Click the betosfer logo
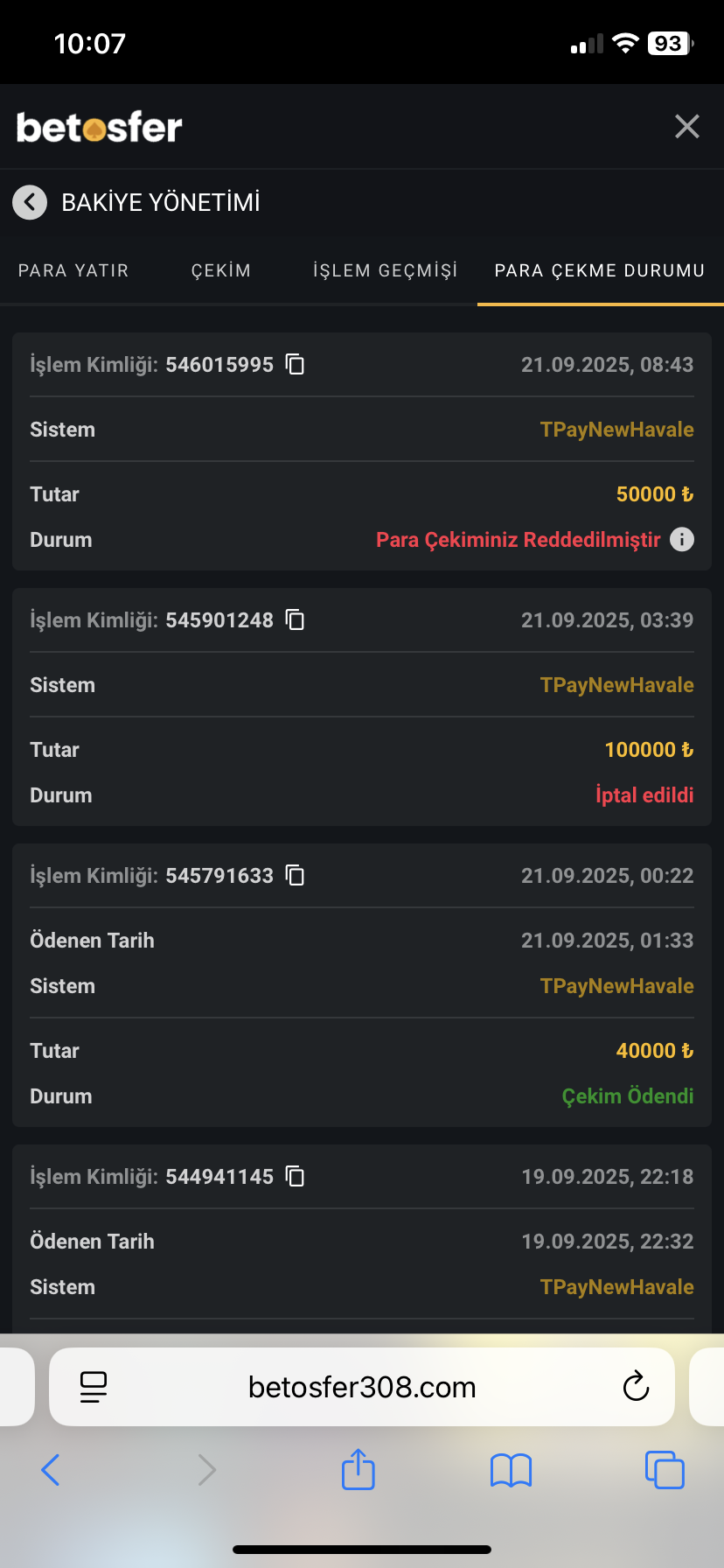 click(100, 128)
